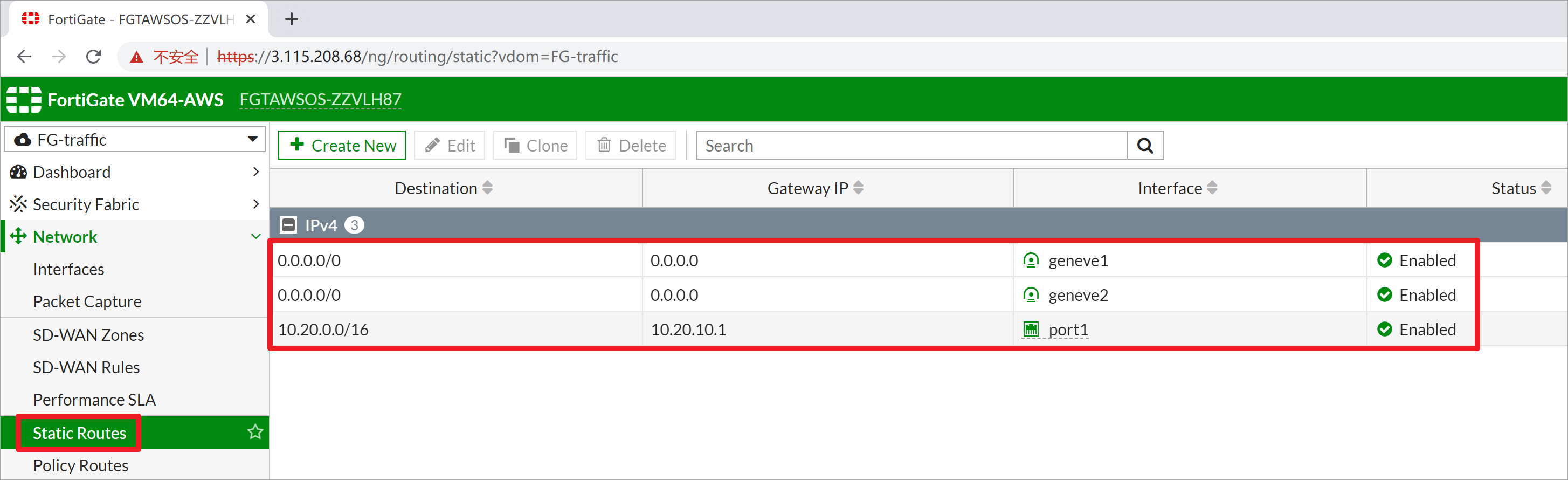This screenshot has height=480, width=1568.
Task: Open the Policy Routes page
Action: [x=80, y=465]
